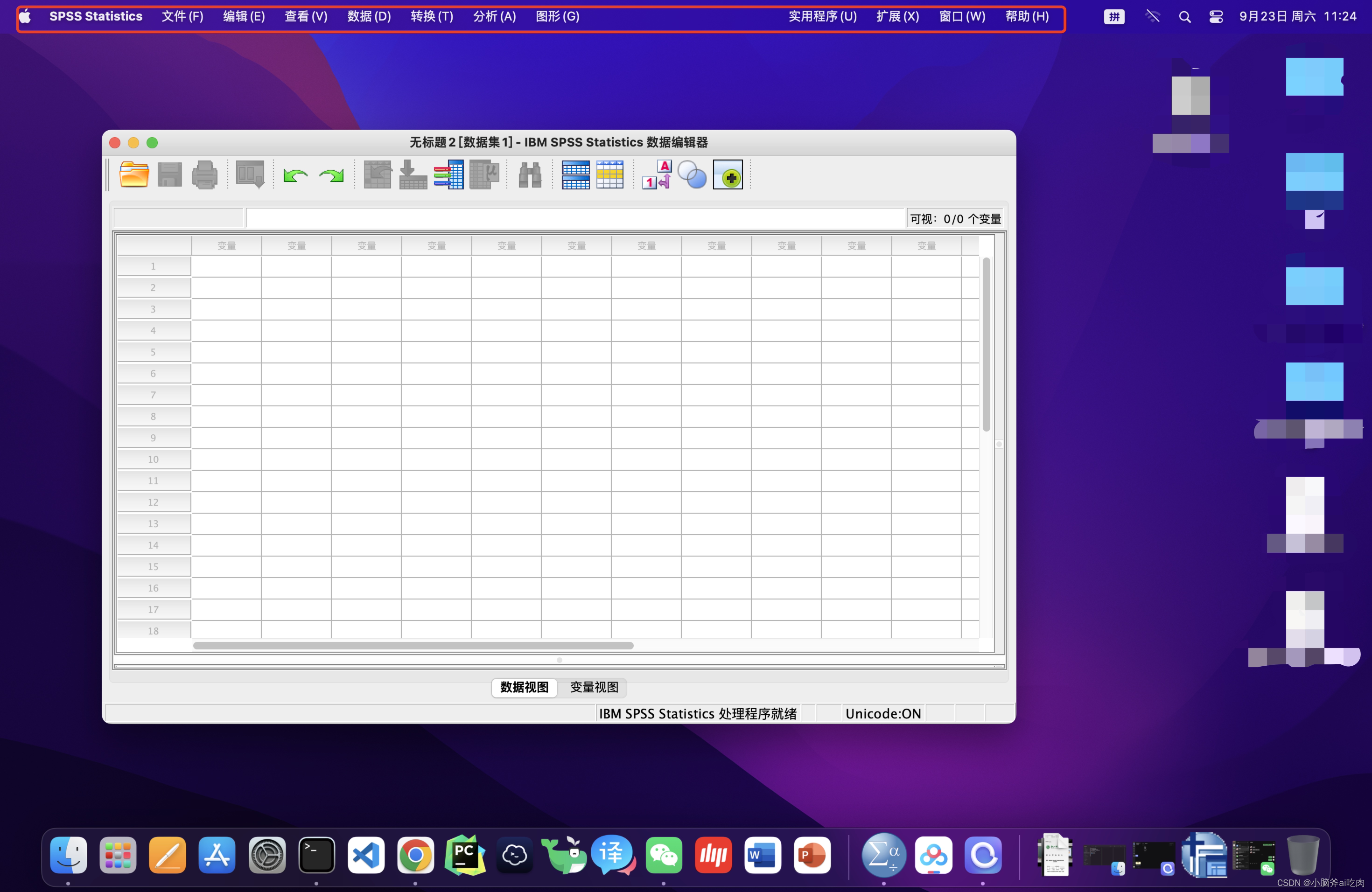This screenshot has height=892, width=1372.
Task: Switch to the 变量视图 tab
Action: [594, 687]
